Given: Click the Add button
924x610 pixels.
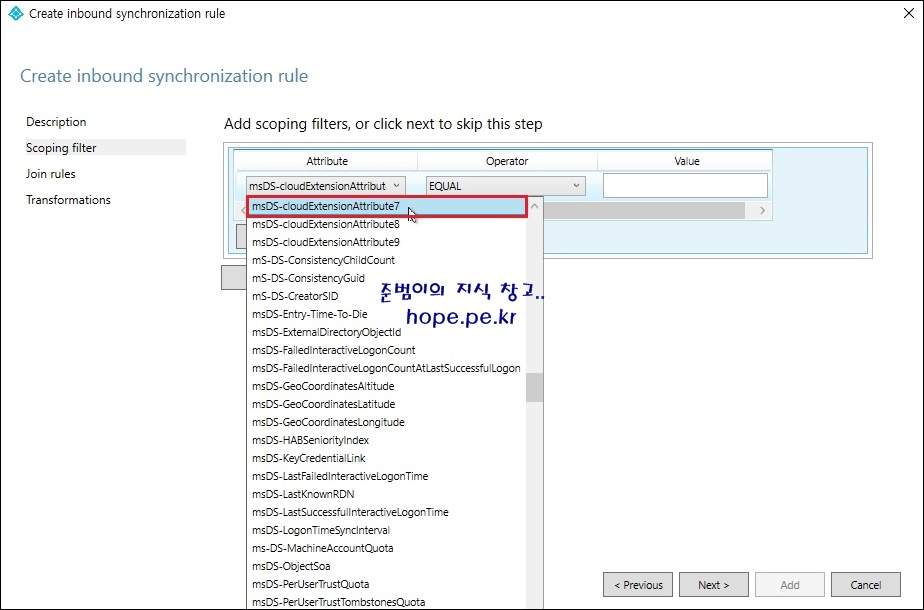Looking at the screenshot, I should [790, 585].
